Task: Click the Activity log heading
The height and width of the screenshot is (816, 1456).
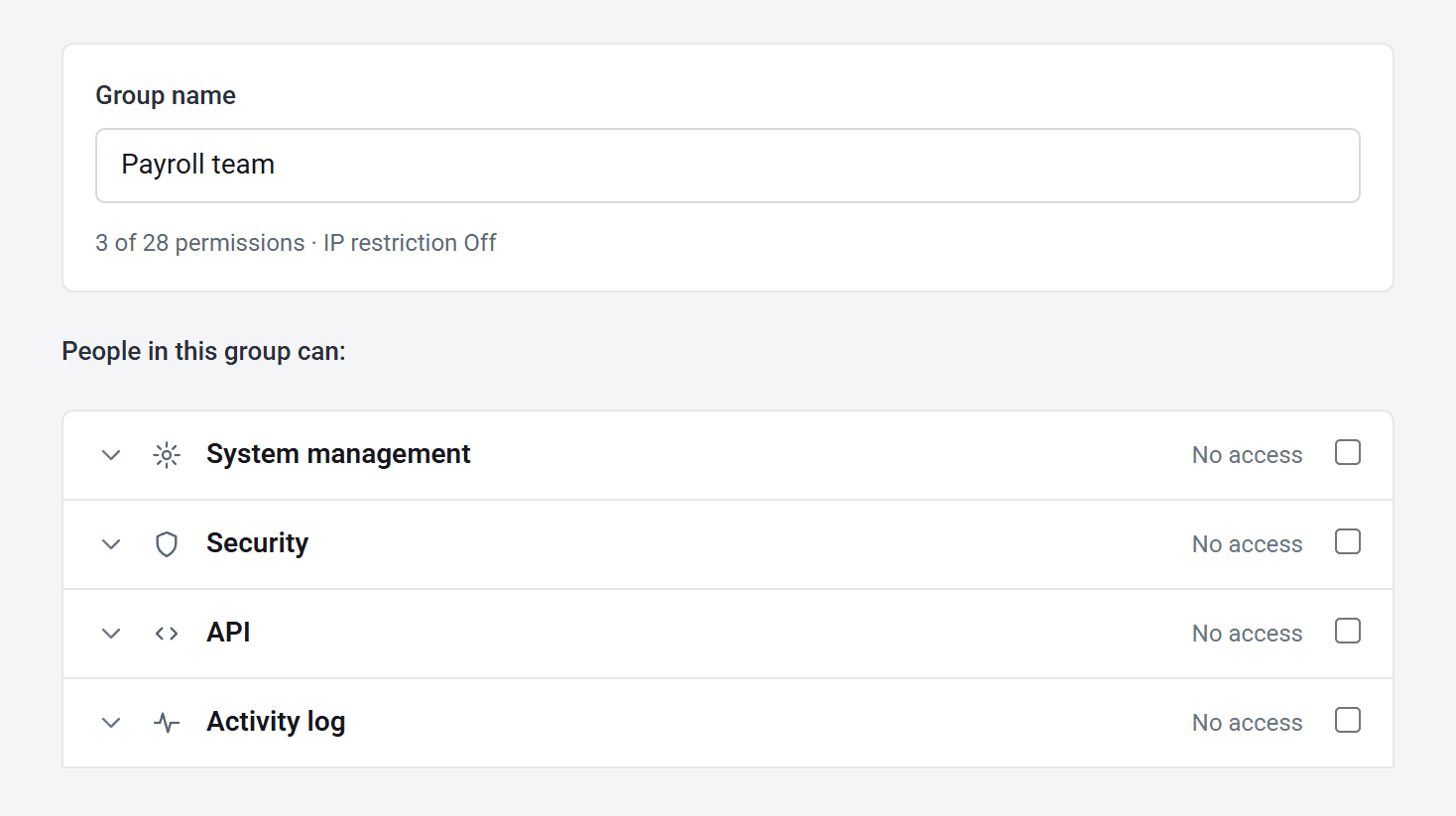Action: [276, 722]
